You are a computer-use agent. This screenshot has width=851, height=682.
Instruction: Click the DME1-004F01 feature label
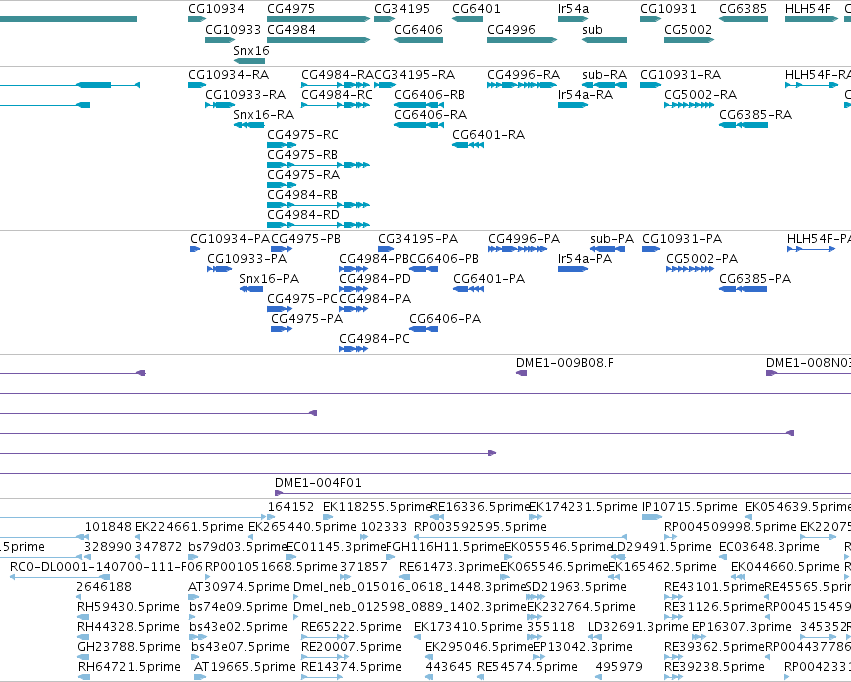pos(318,483)
